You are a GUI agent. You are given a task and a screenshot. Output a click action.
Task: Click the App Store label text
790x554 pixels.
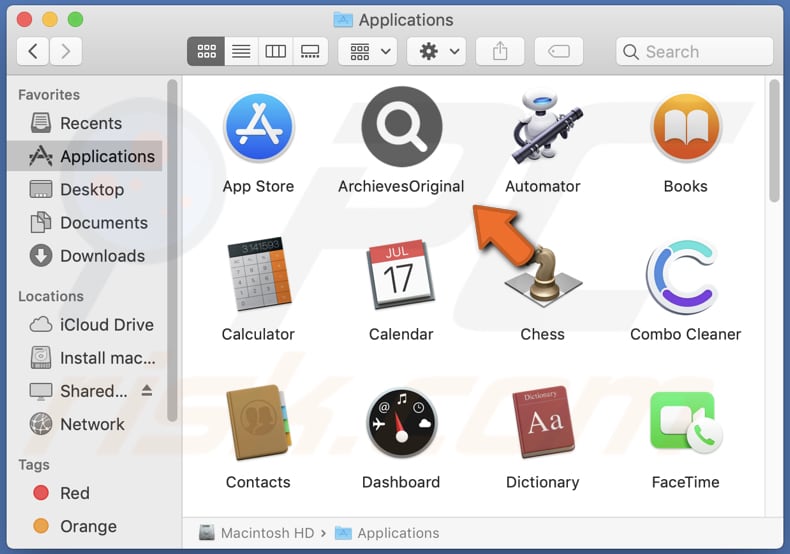click(258, 186)
